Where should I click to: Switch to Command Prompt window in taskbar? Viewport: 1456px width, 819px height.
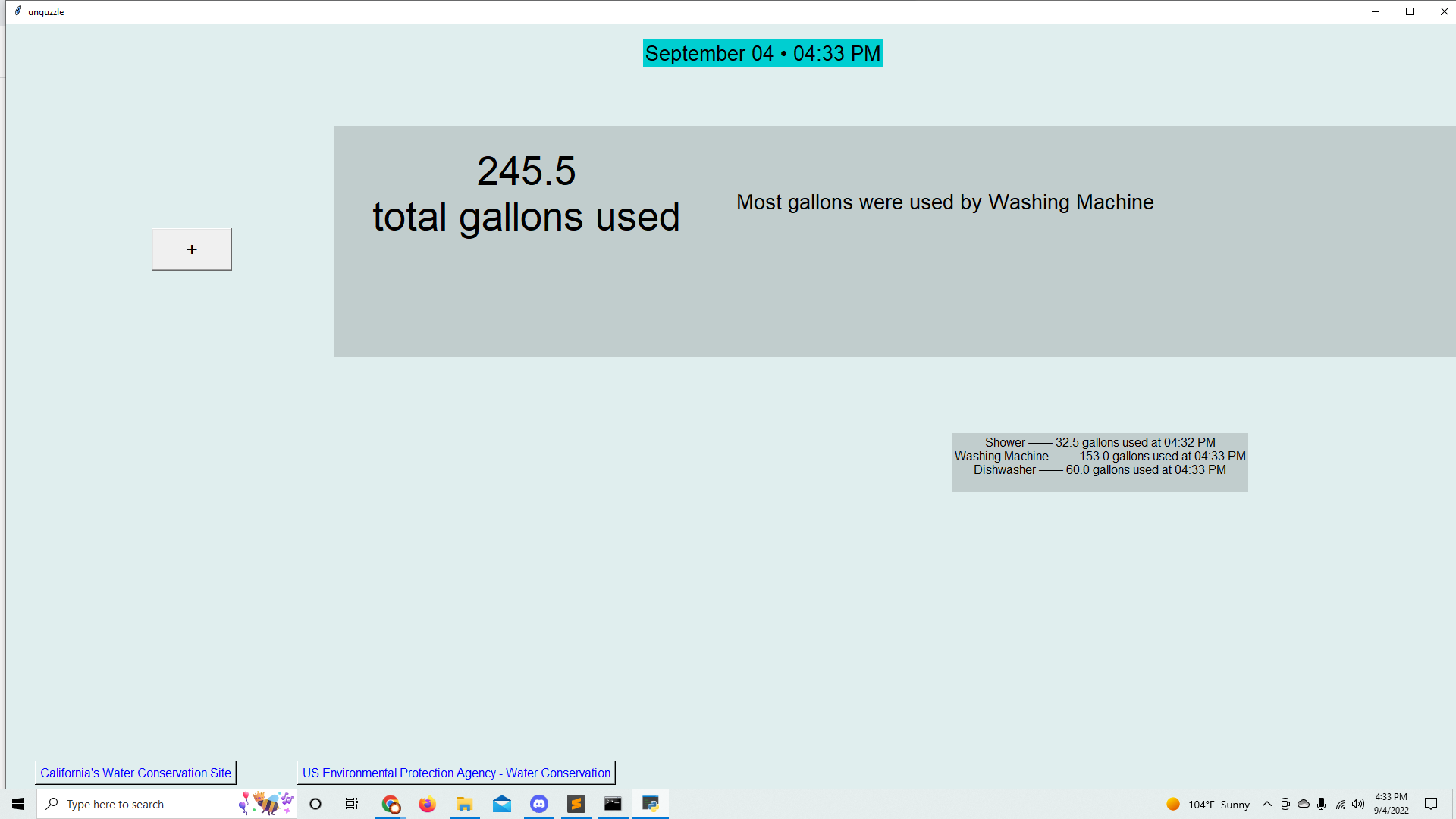613,804
